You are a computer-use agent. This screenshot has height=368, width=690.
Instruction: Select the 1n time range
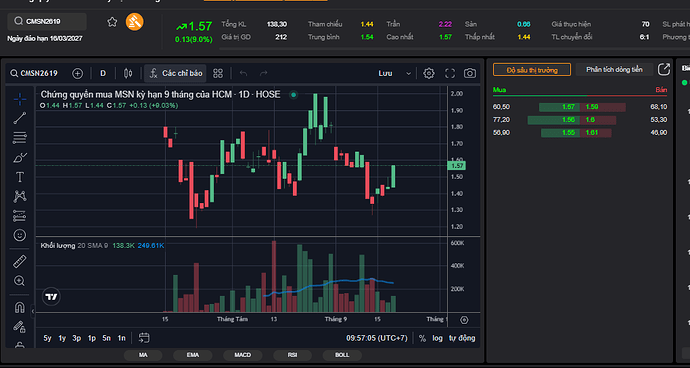point(121,338)
